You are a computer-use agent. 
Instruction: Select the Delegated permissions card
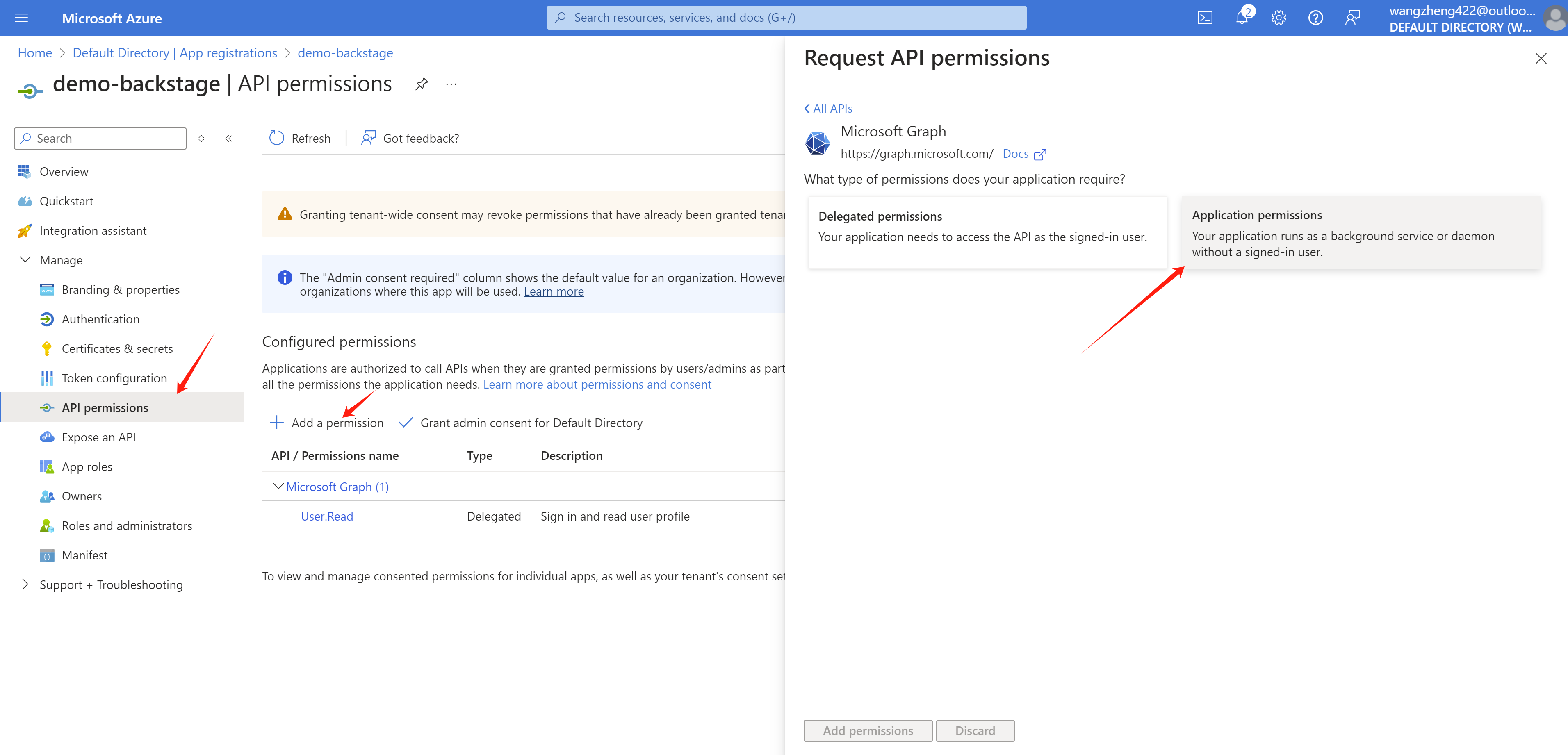tap(987, 232)
